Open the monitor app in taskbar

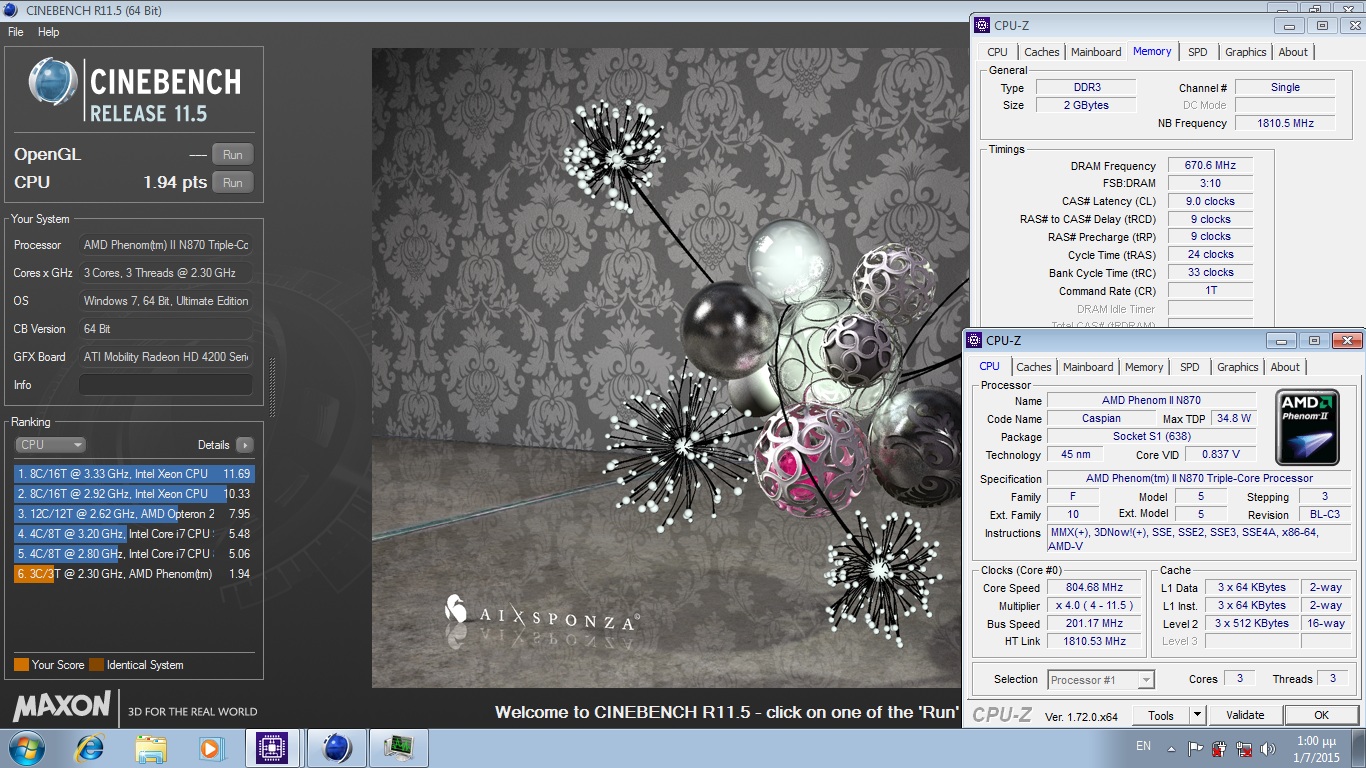tap(399, 748)
